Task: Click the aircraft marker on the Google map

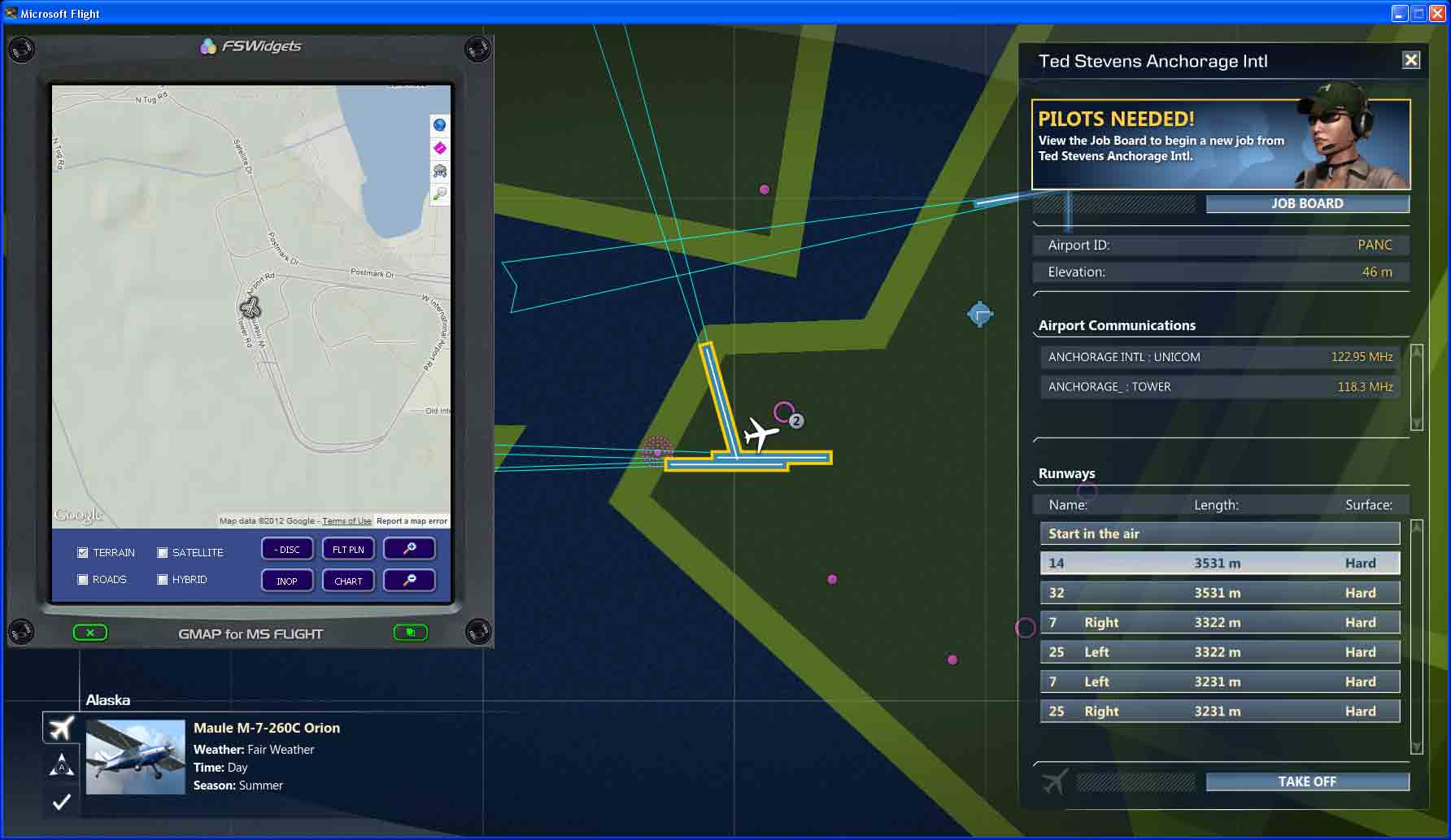Action: pyautogui.click(x=250, y=307)
